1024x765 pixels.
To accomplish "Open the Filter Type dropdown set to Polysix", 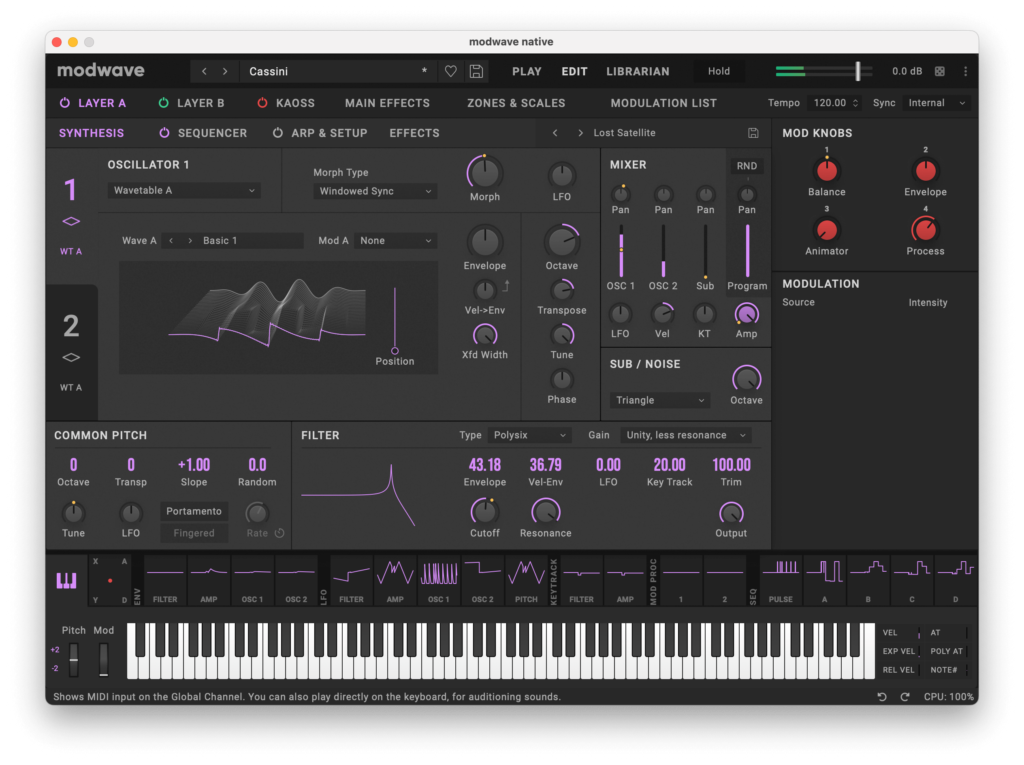I will [x=530, y=435].
